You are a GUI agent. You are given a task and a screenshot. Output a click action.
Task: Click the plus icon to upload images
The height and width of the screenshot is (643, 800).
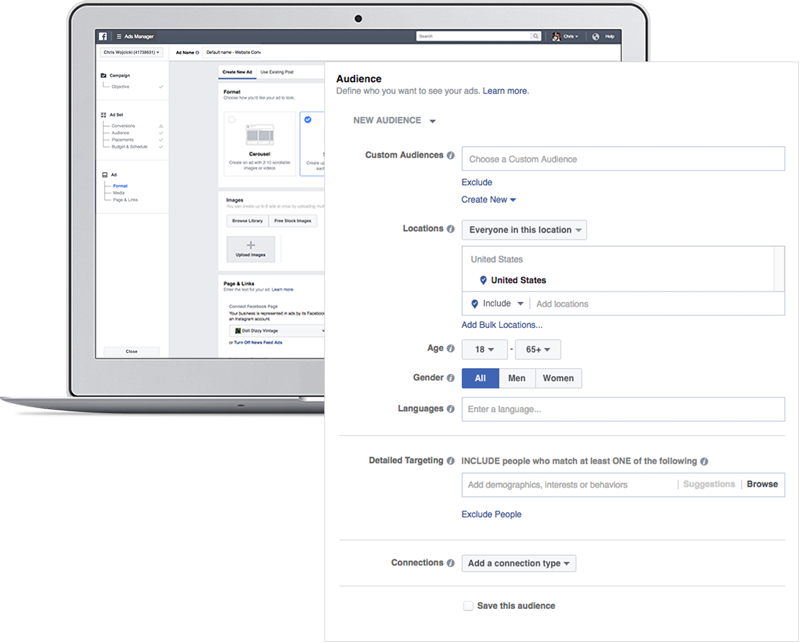point(250,245)
